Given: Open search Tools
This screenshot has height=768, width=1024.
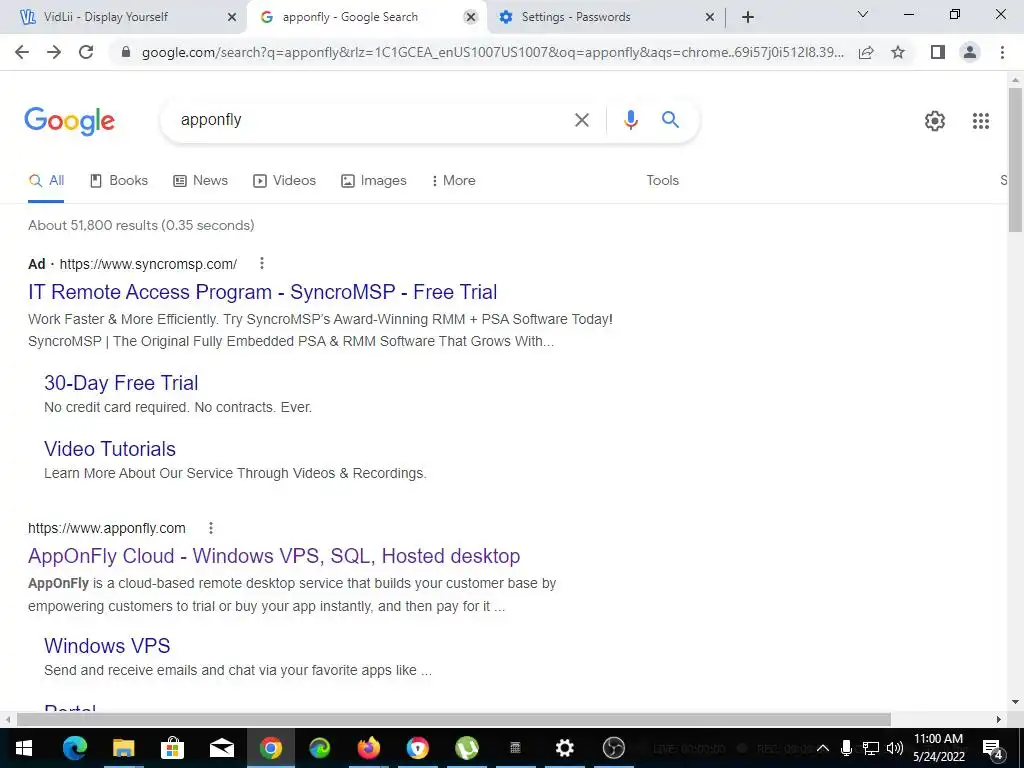Looking at the screenshot, I should [x=663, y=181].
